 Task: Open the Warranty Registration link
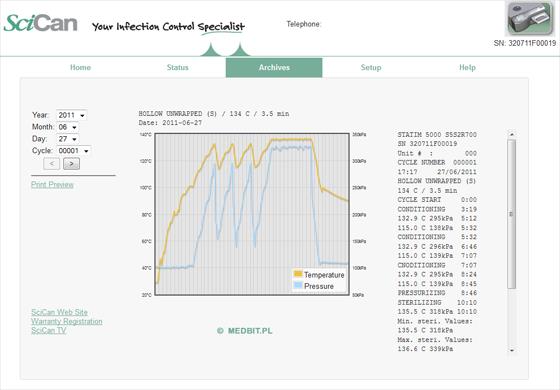point(66,321)
